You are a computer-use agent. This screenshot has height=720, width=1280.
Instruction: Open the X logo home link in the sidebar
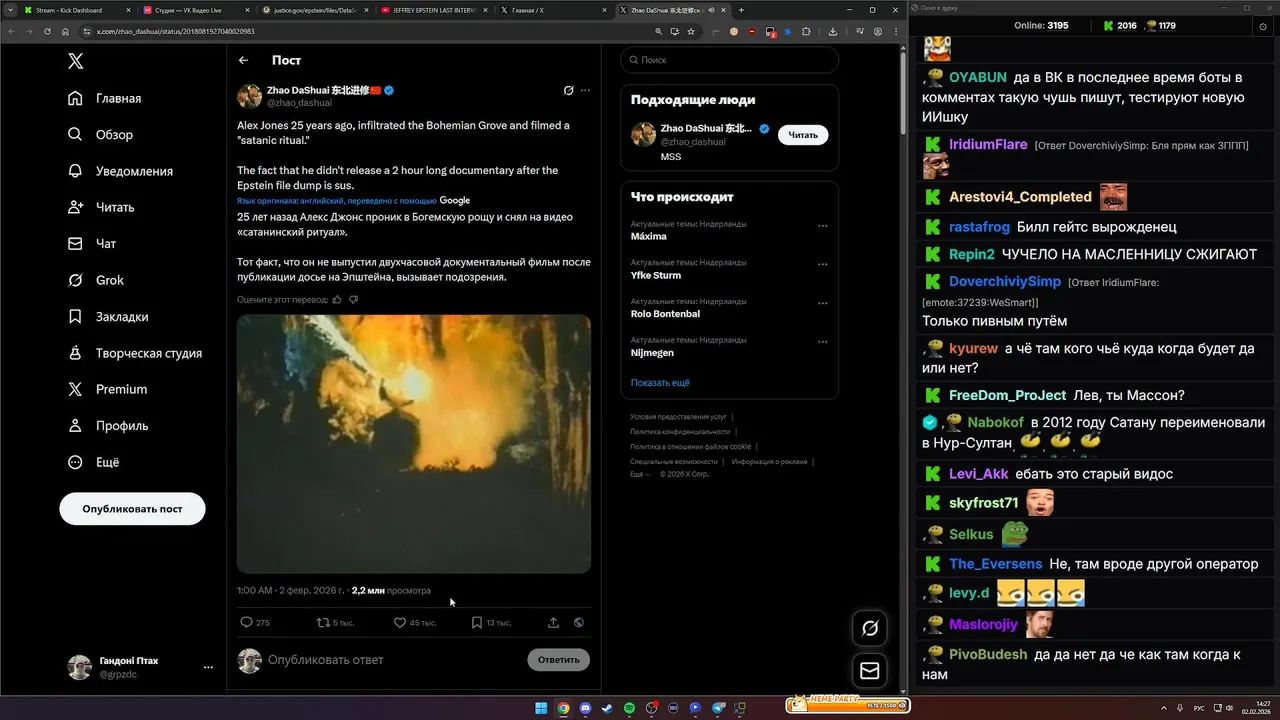coord(75,61)
